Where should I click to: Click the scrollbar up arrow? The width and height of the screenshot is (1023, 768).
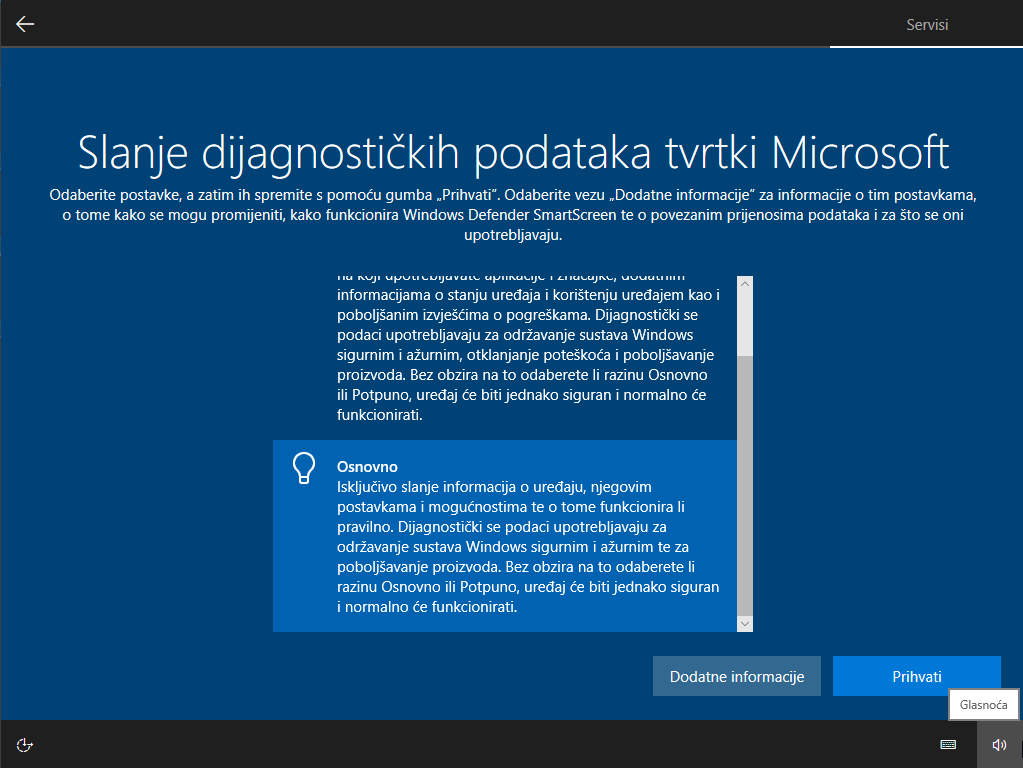(x=745, y=284)
